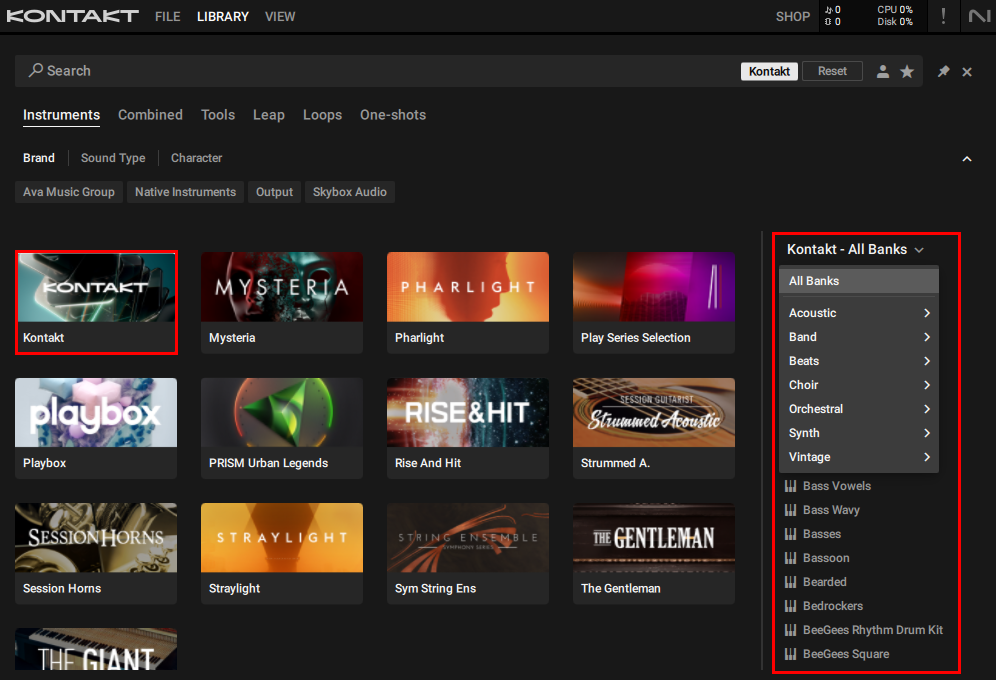This screenshot has height=680, width=996.
Task: Switch to the One-shots tab
Action: (x=393, y=115)
